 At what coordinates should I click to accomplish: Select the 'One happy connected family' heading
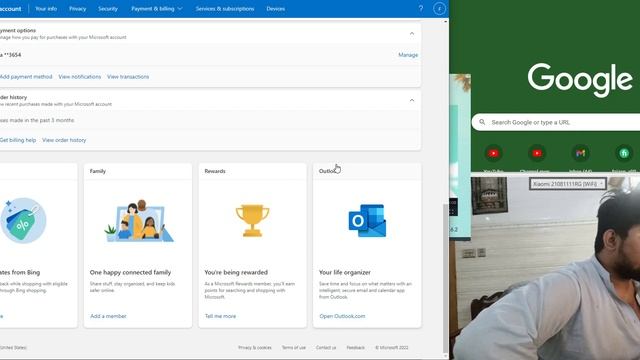pos(130,272)
